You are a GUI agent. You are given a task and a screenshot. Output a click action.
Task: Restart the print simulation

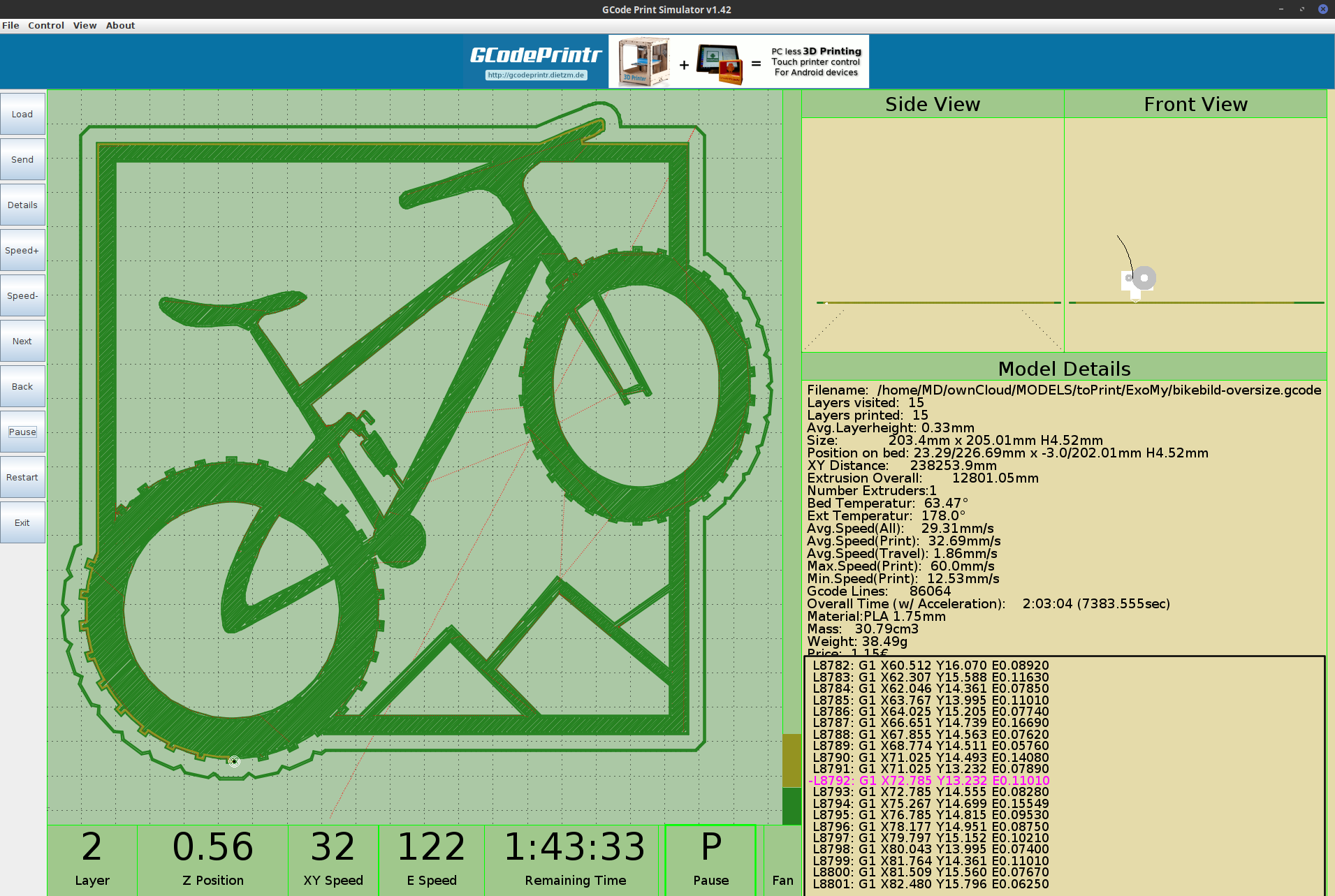coord(22,477)
